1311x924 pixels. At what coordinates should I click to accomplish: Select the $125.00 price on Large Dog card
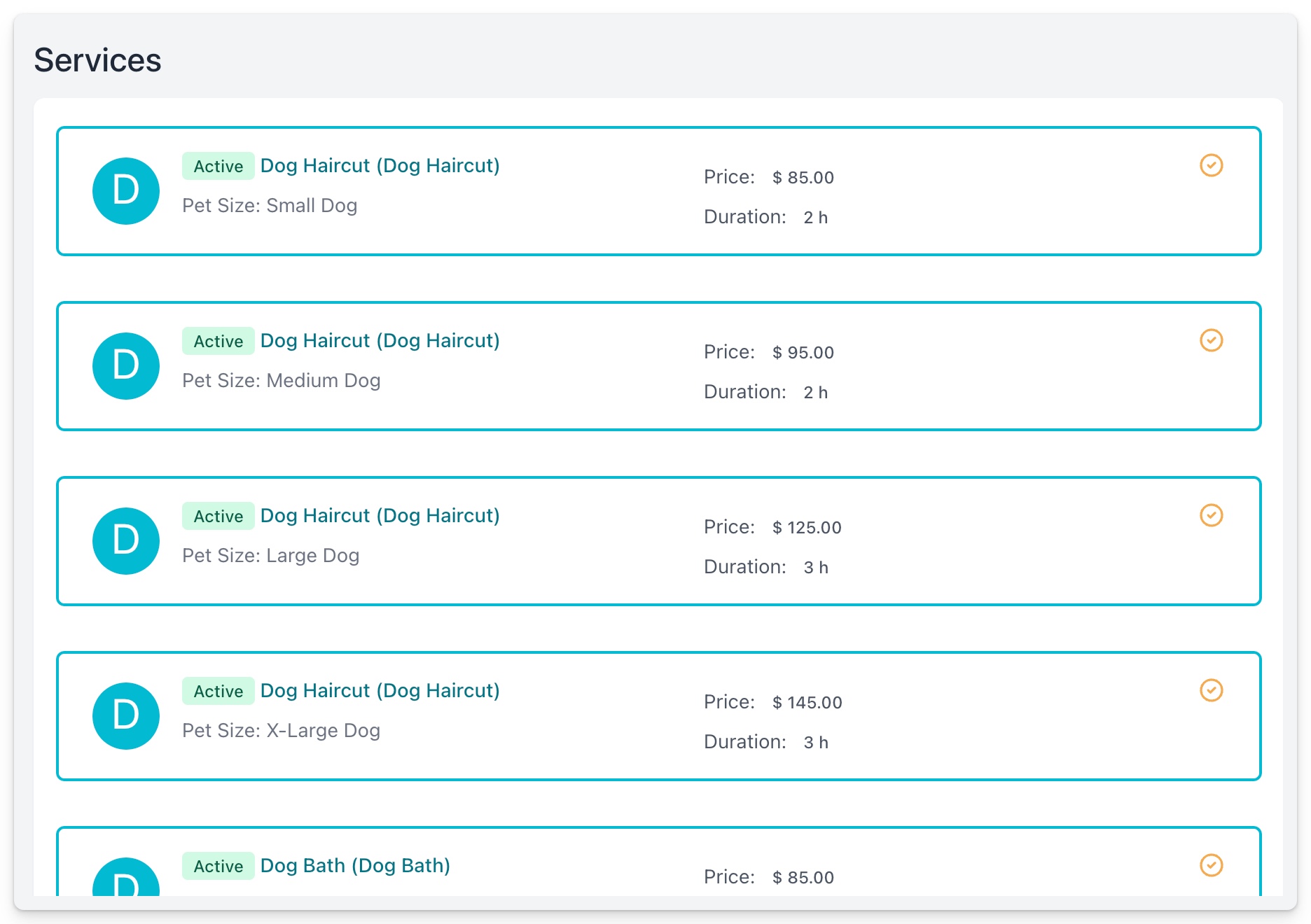coord(807,528)
